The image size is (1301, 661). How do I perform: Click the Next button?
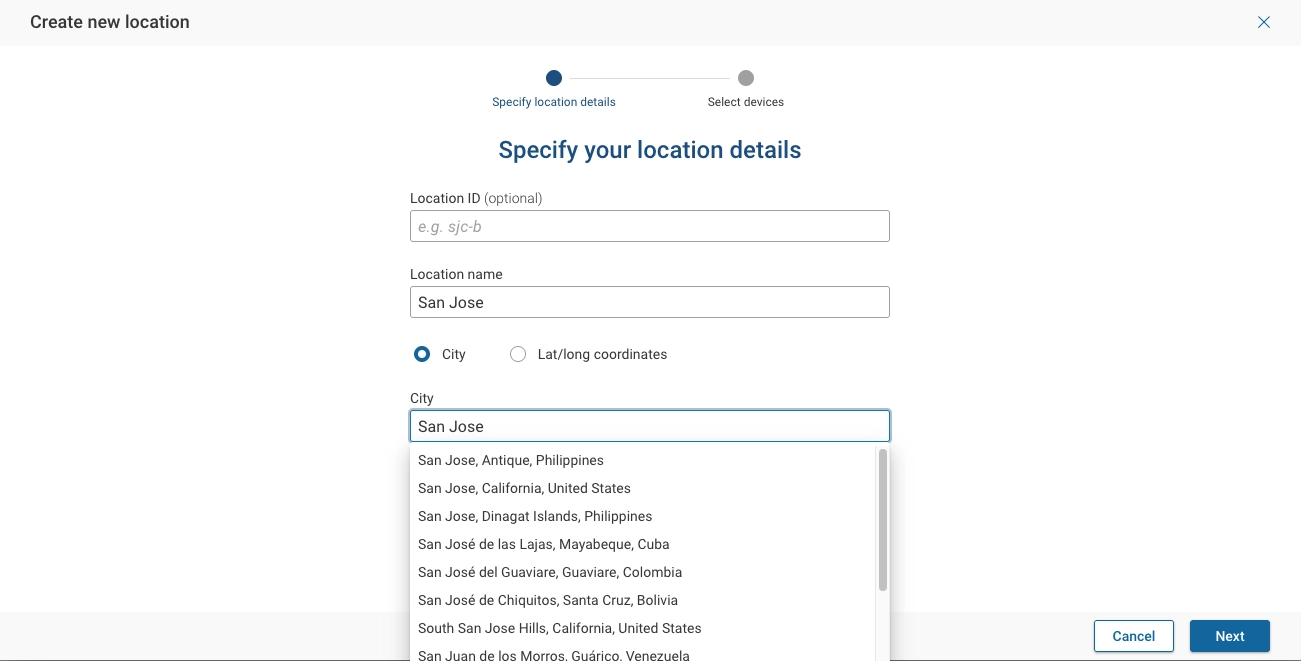(1229, 636)
